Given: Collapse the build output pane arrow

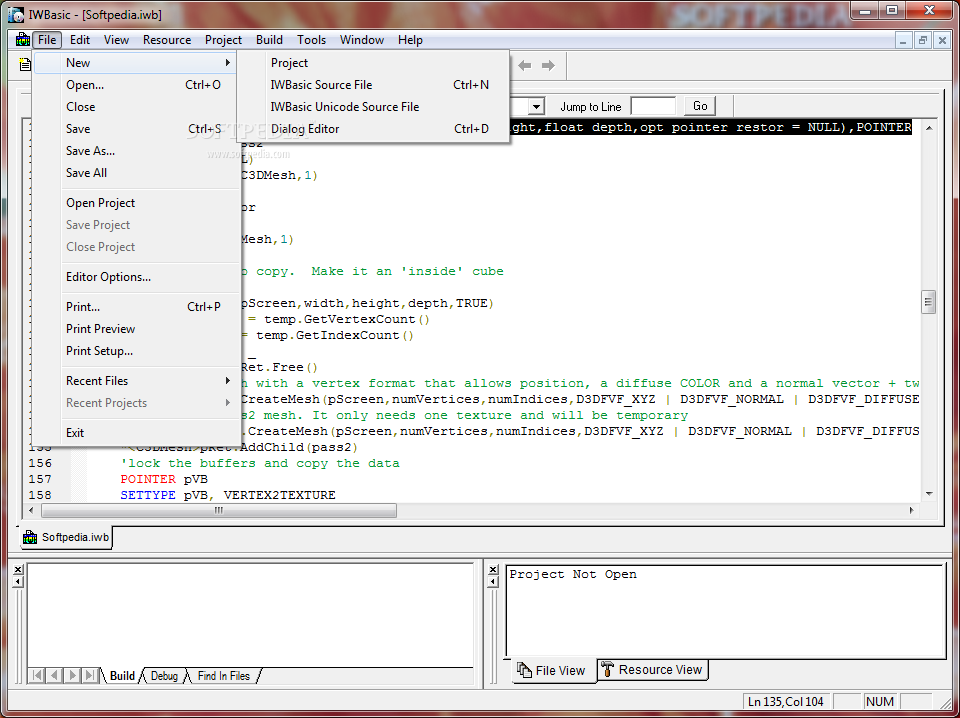Looking at the screenshot, I should pyautogui.click(x=18, y=582).
